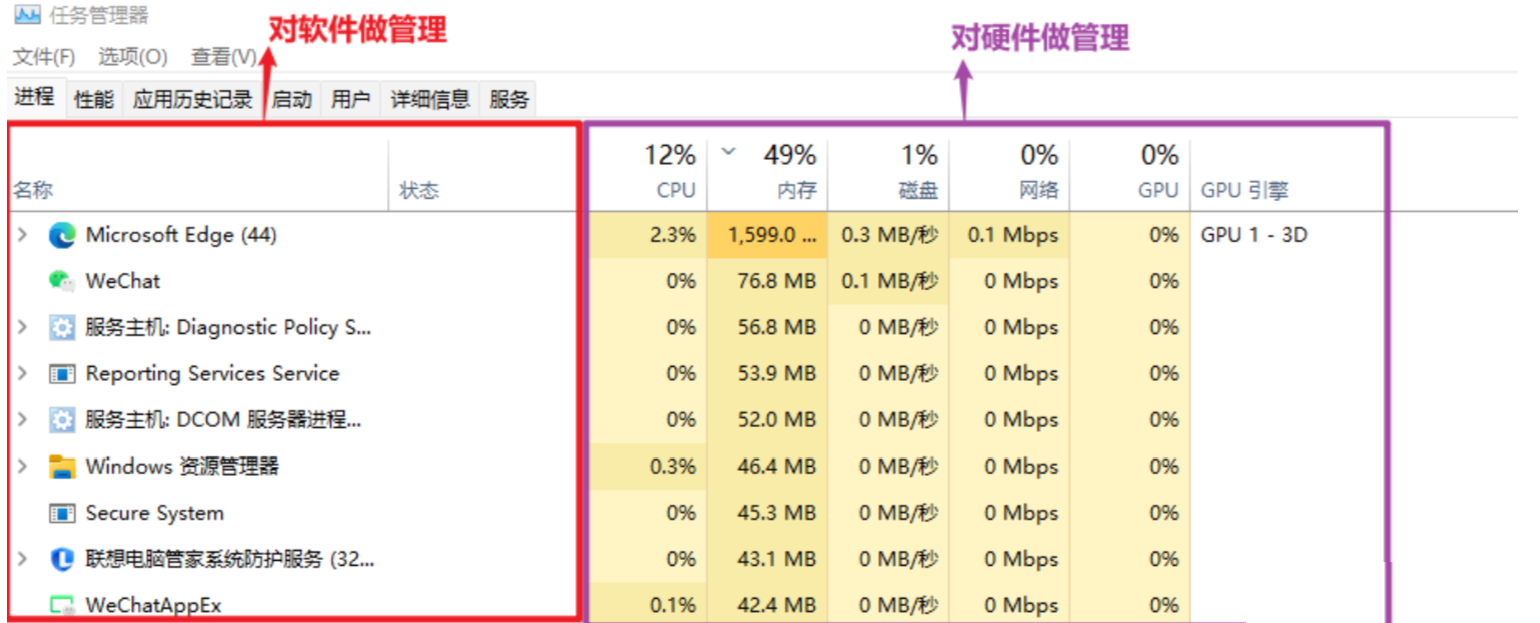
Task: Switch to the 服务 tab
Action: [x=509, y=99]
